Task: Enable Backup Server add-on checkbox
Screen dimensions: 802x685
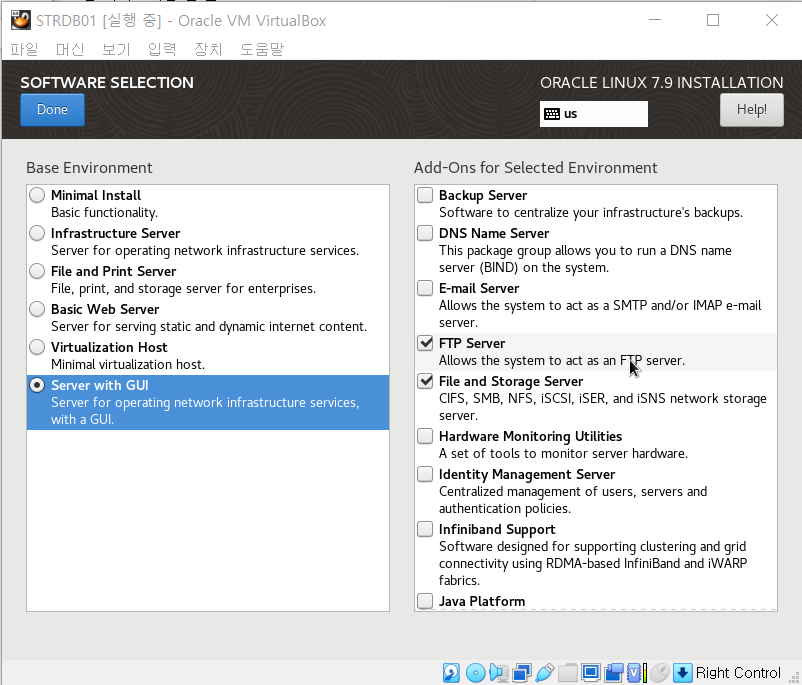Action: coord(425,195)
